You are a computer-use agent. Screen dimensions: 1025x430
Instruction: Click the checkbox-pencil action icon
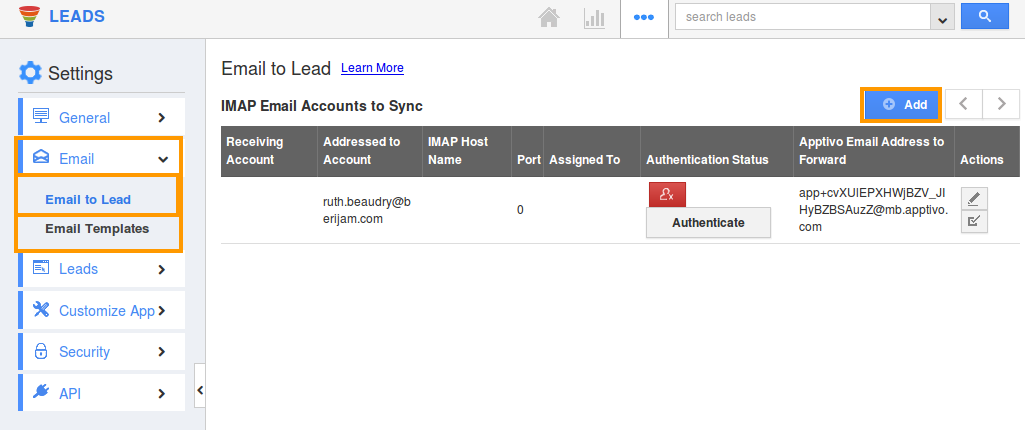pyautogui.click(x=974, y=222)
